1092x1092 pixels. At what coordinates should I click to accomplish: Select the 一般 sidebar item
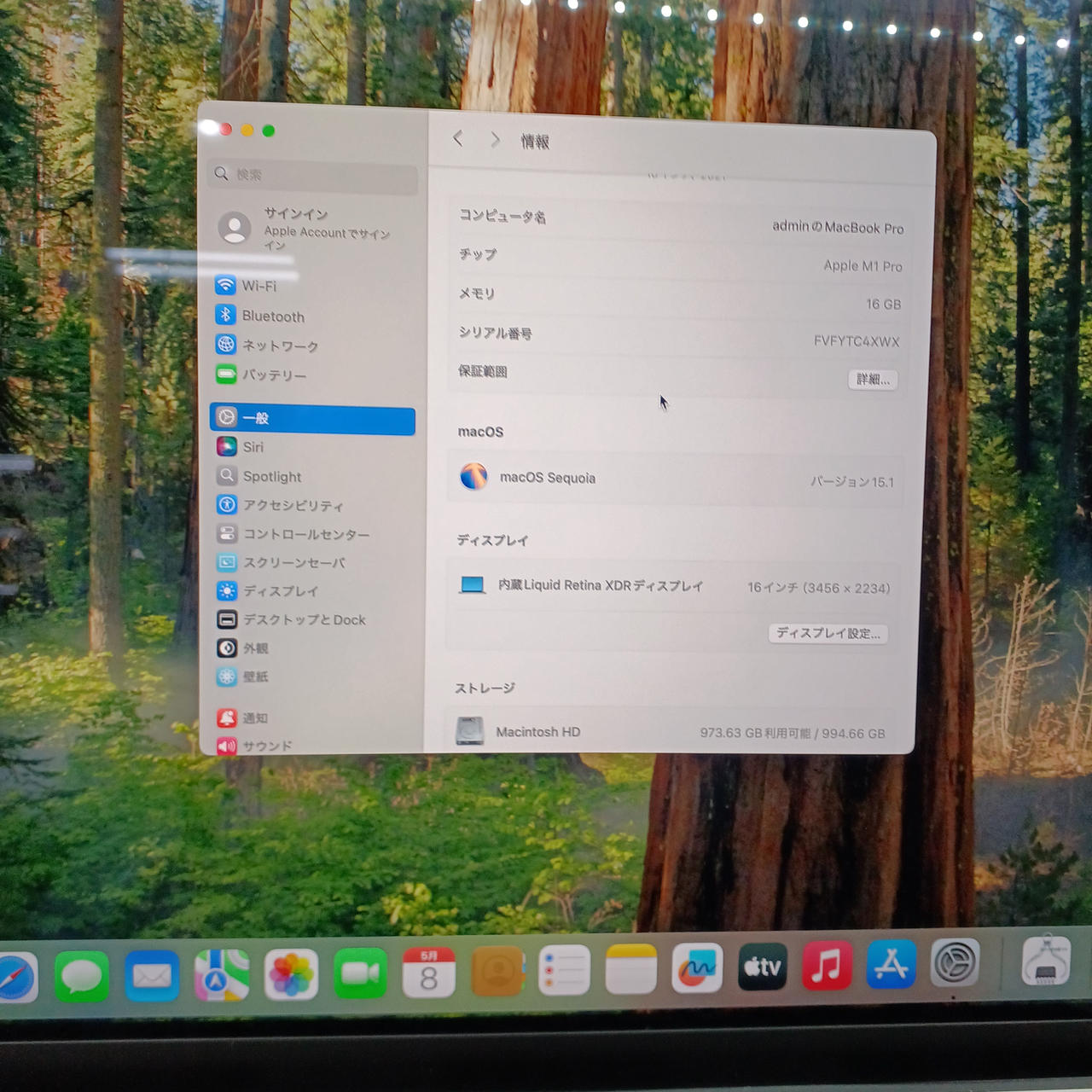click(312, 418)
